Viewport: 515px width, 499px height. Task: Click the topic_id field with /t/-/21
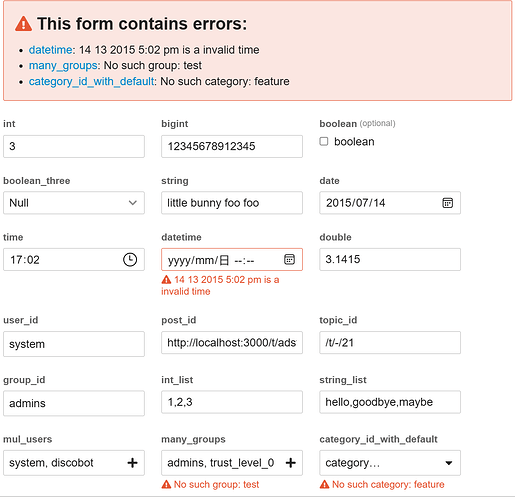coord(390,342)
